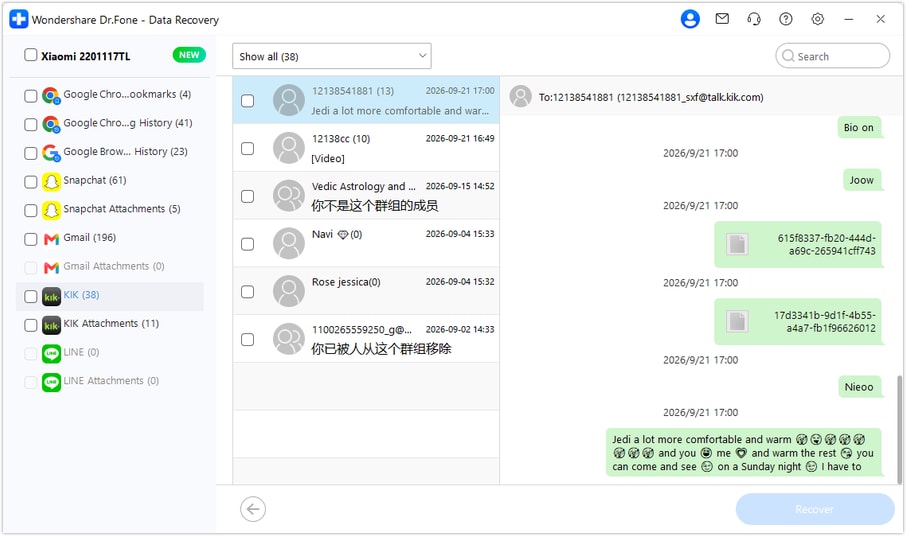Select Snapchat (61) in sidebar
The height and width of the screenshot is (537, 907).
point(95,180)
